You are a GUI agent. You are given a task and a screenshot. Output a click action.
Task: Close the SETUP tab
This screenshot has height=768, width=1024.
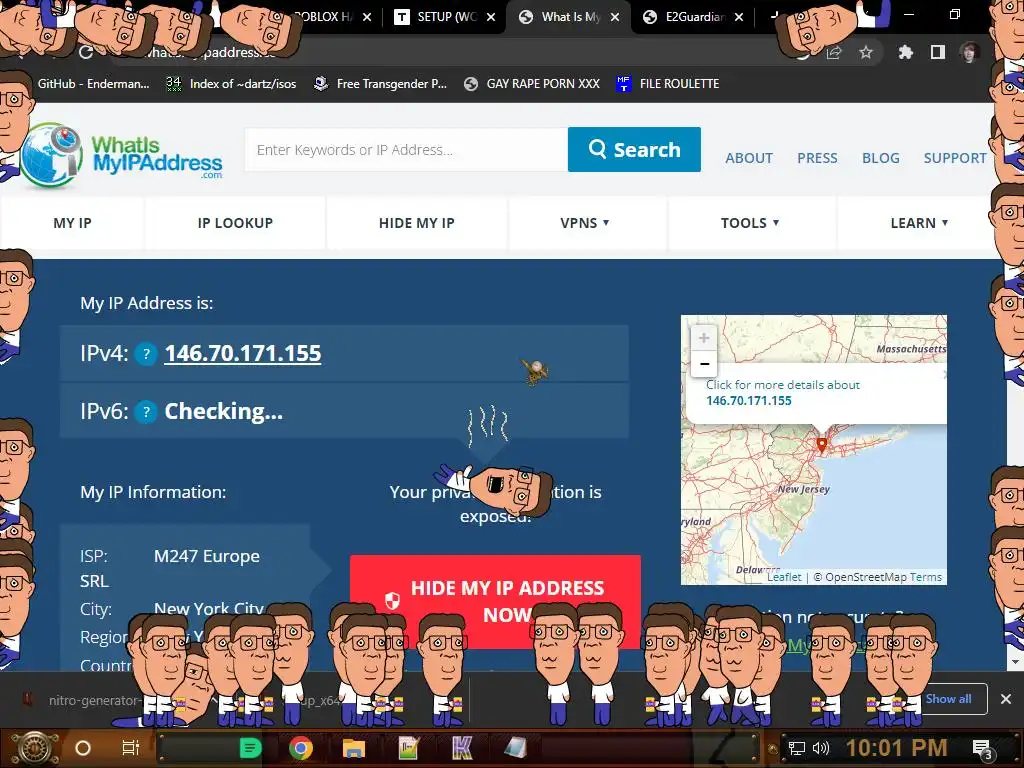tap(491, 18)
